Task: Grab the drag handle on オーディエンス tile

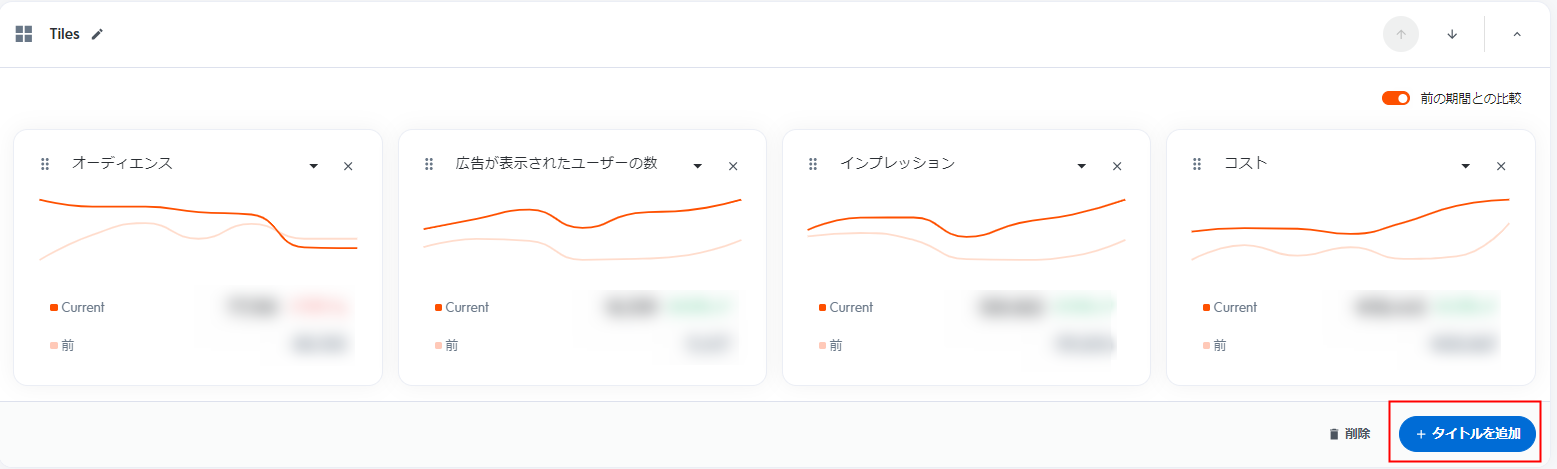Action: [44, 164]
